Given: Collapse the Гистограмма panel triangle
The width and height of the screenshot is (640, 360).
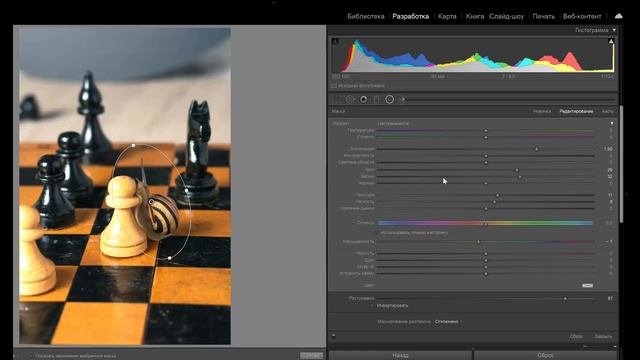Looking at the screenshot, I should pyautogui.click(x=614, y=30).
